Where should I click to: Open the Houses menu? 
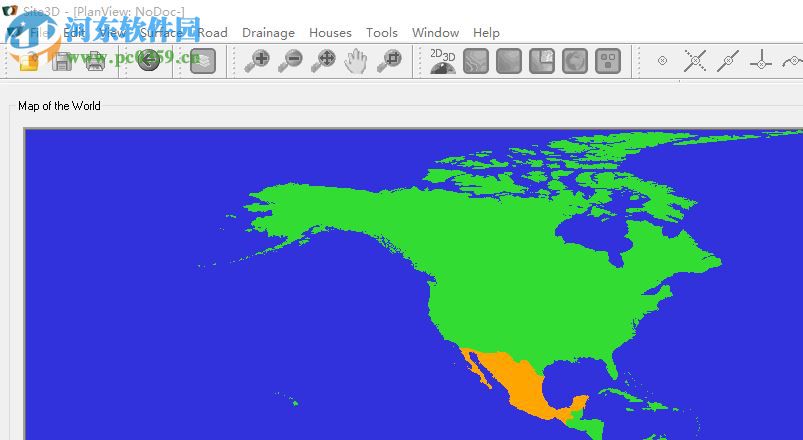[x=330, y=33]
